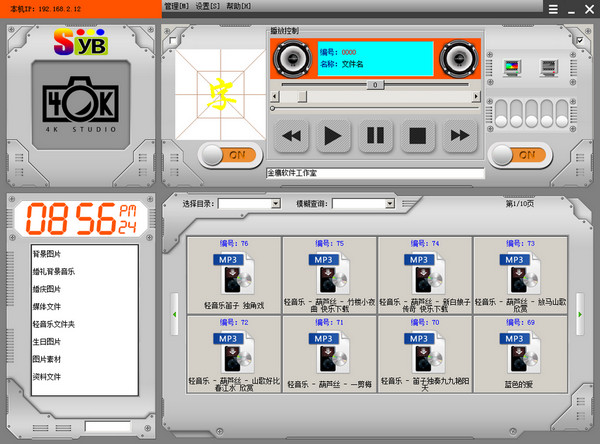The width and height of the screenshot is (600, 444).
Task: Click the playback slider handle showing 0
Action: [376, 85]
